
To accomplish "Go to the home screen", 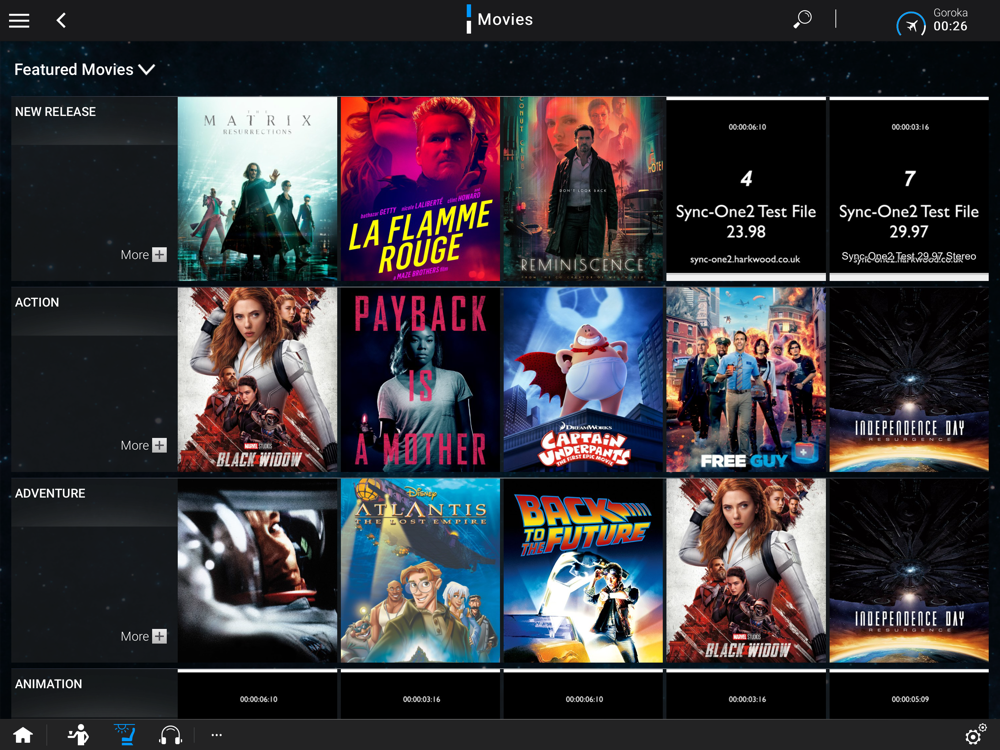I will [x=23, y=735].
